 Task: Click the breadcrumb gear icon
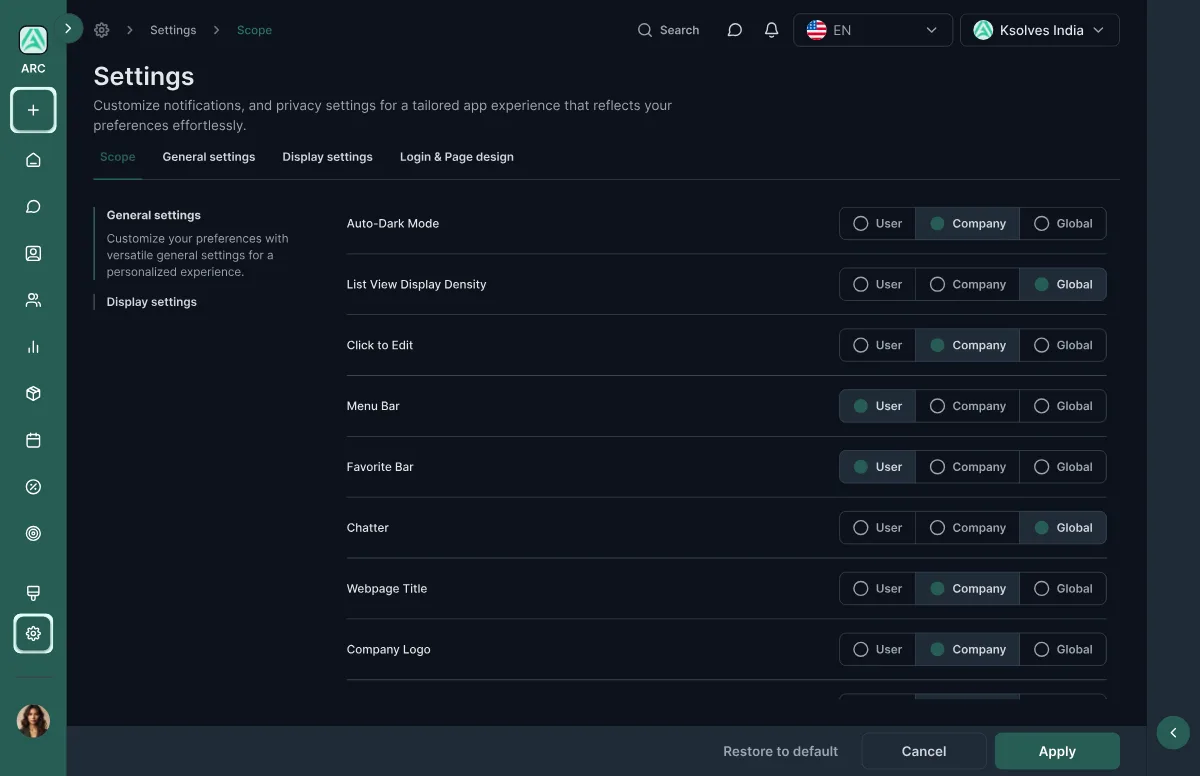pyautogui.click(x=101, y=30)
